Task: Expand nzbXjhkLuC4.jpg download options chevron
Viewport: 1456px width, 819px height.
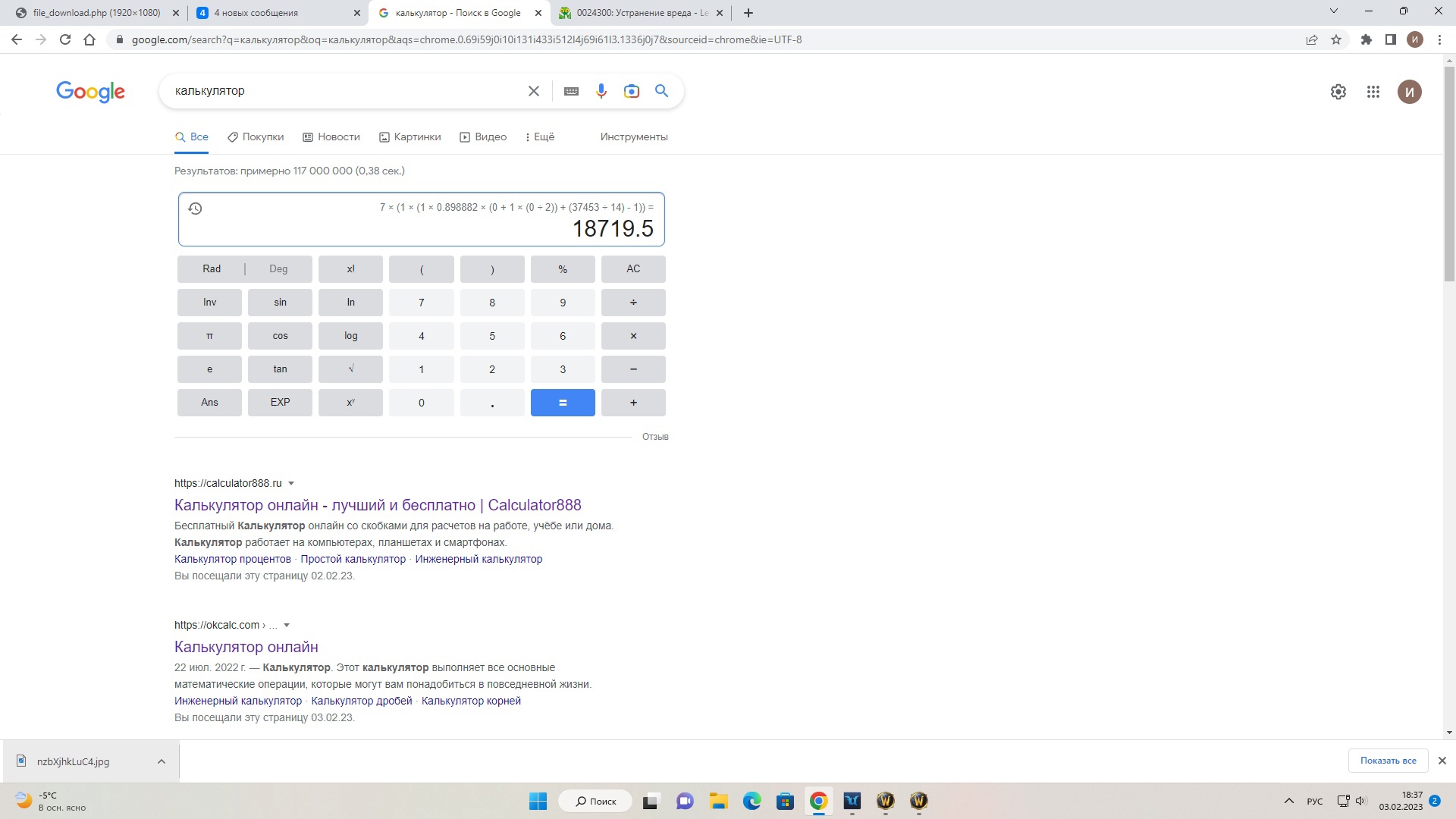Action: pyautogui.click(x=162, y=761)
